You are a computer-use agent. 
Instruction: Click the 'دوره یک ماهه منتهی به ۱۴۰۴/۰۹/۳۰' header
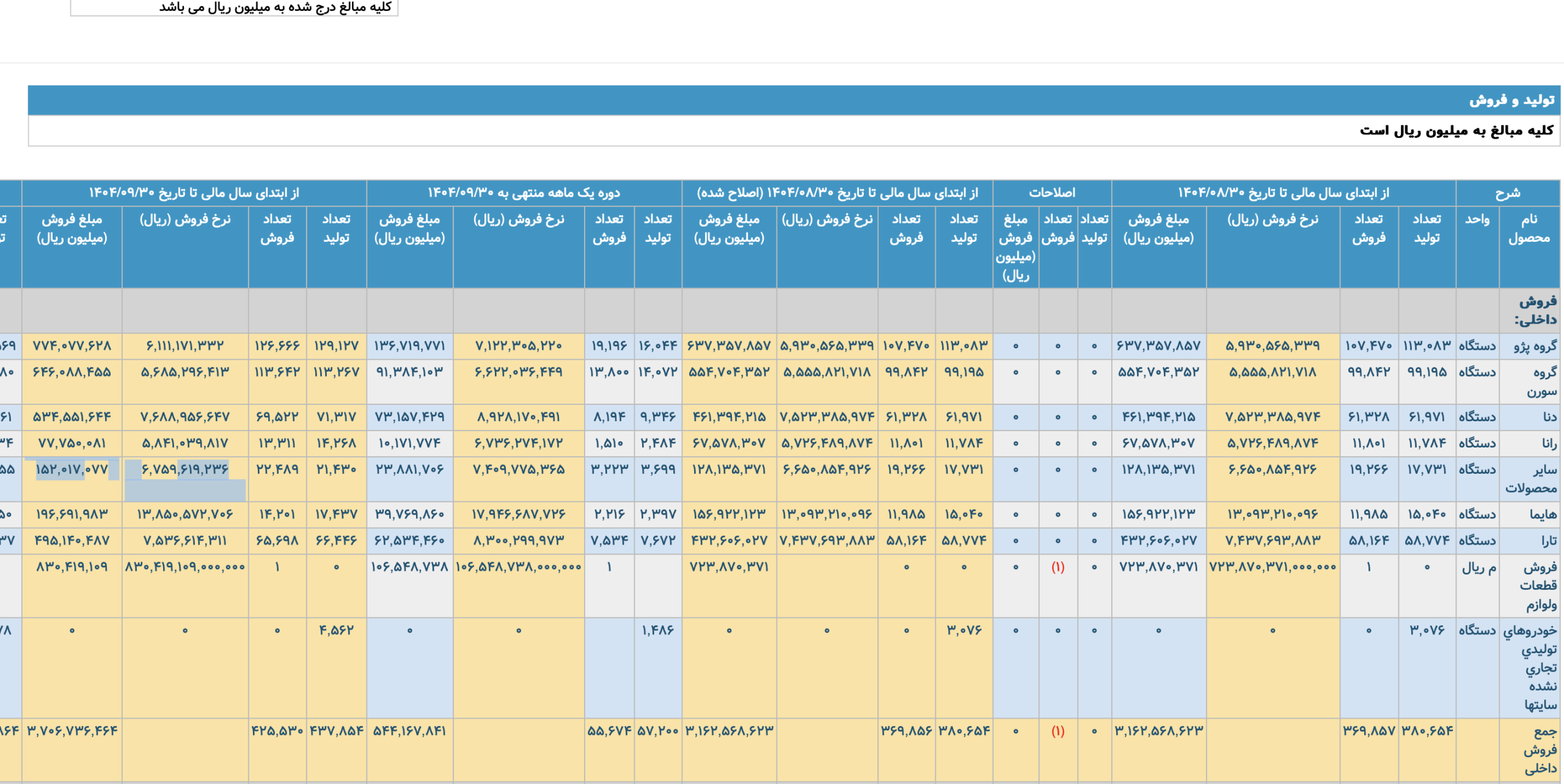click(524, 193)
